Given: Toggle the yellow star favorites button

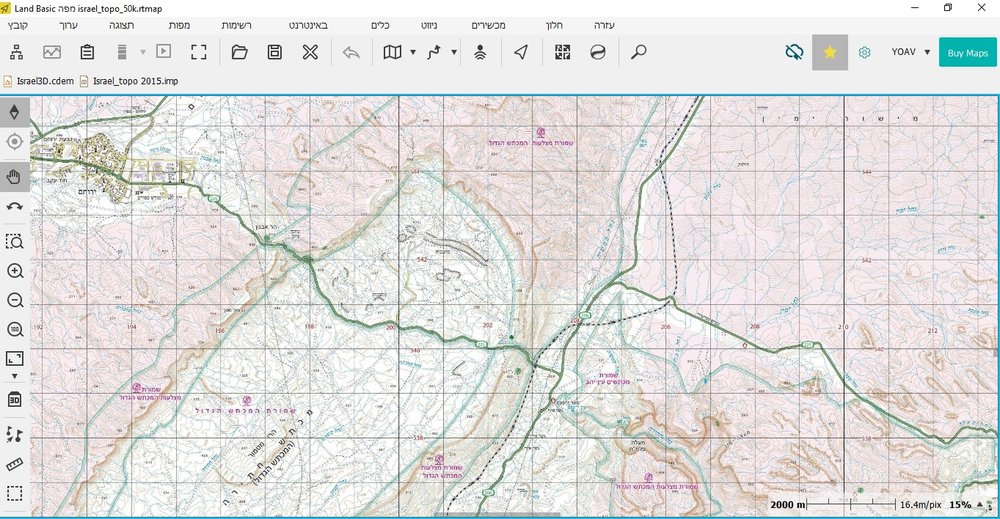Looking at the screenshot, I should pyautogui.click(x=830, y=52).
